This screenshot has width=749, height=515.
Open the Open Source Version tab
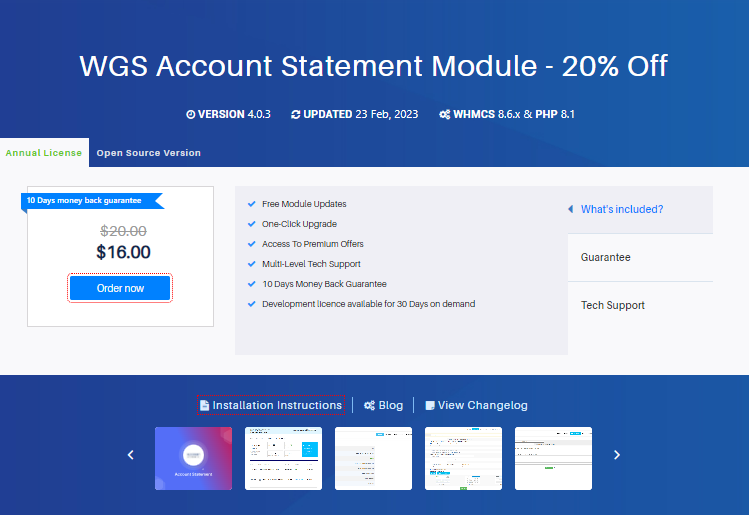pyautogui.click(x=149, y=153)
